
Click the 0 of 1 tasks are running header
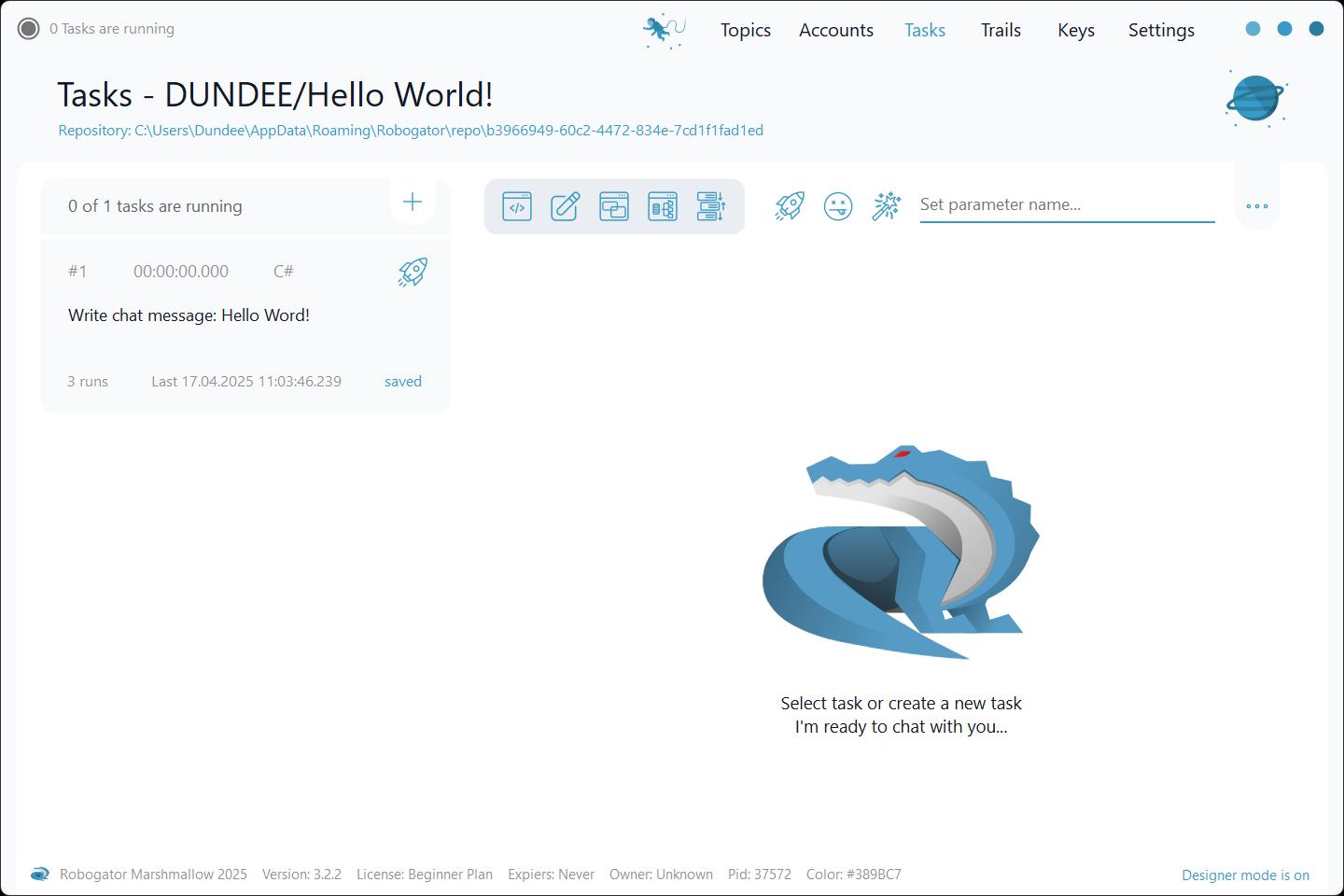(x=155, y=206)
